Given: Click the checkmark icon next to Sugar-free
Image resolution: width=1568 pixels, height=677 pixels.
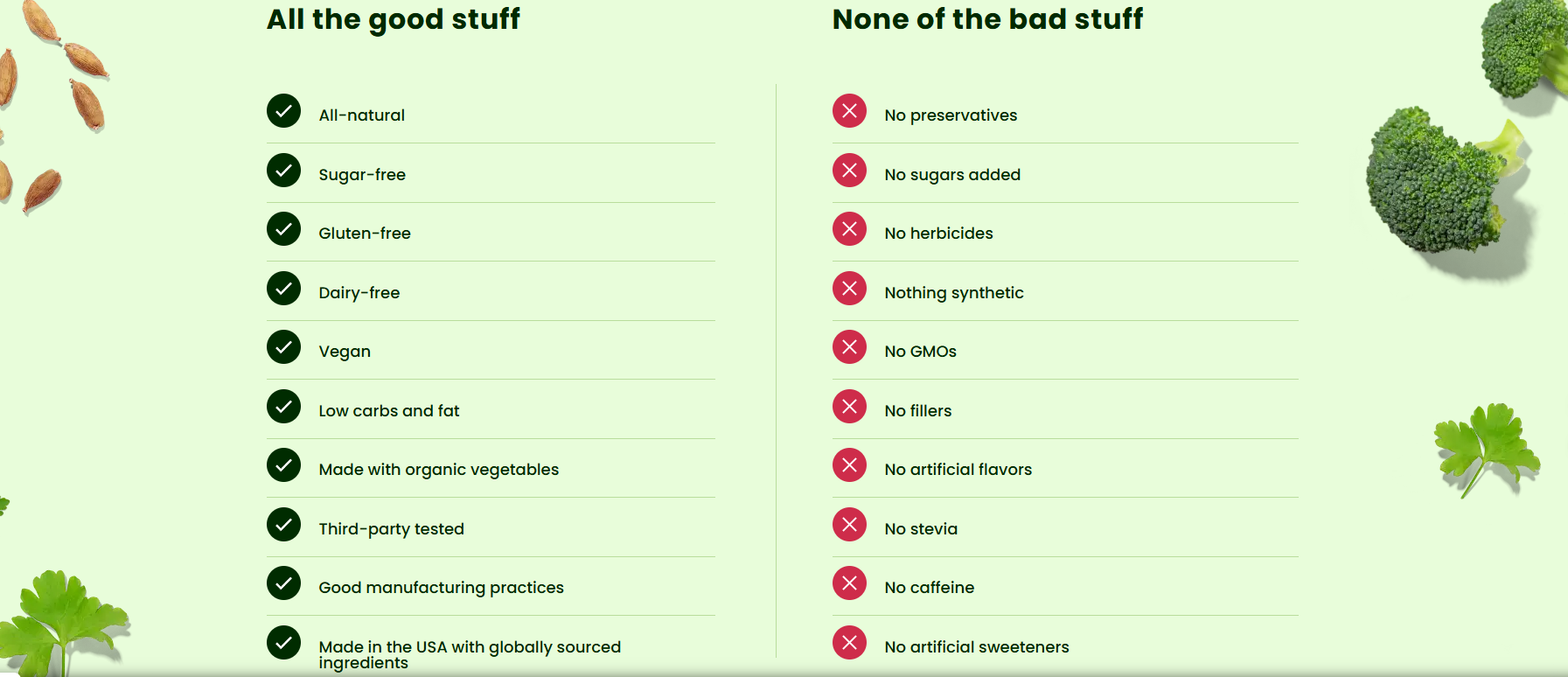Looking at the screenshot, I should (283, 171).
